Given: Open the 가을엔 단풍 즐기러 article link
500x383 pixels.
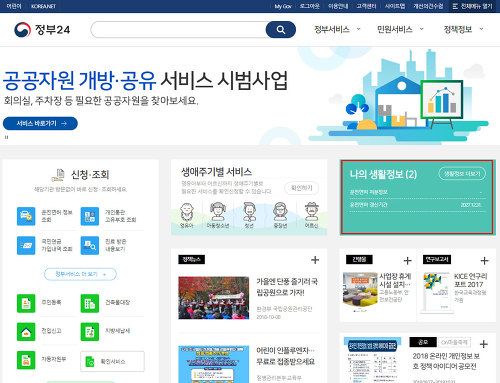Looking at the screenshot, I should (x=287, y=287).
